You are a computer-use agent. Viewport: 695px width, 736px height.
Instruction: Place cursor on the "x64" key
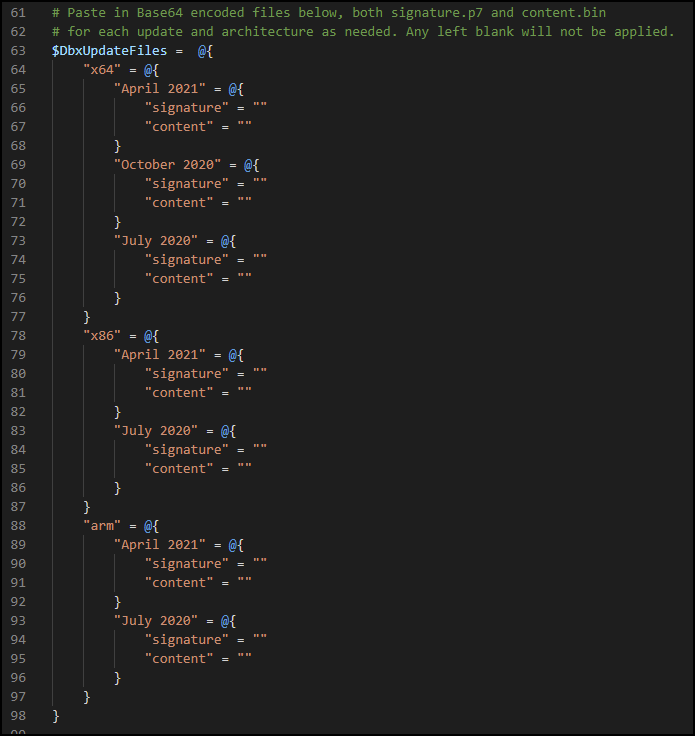point(102,70)
